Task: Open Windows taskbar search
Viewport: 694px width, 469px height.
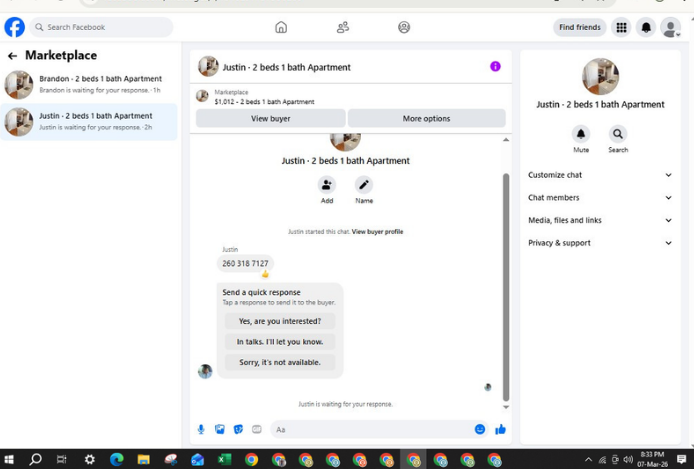Action: (35, 460)
